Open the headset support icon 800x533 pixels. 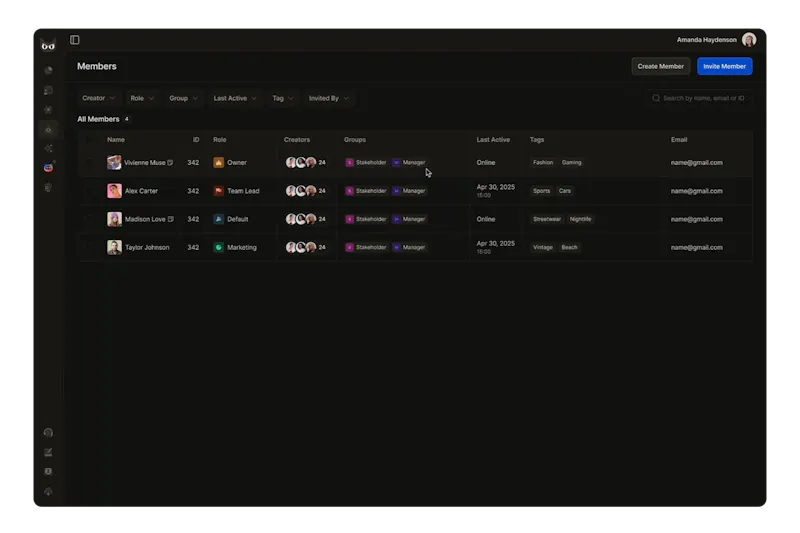tap(48, 433)
